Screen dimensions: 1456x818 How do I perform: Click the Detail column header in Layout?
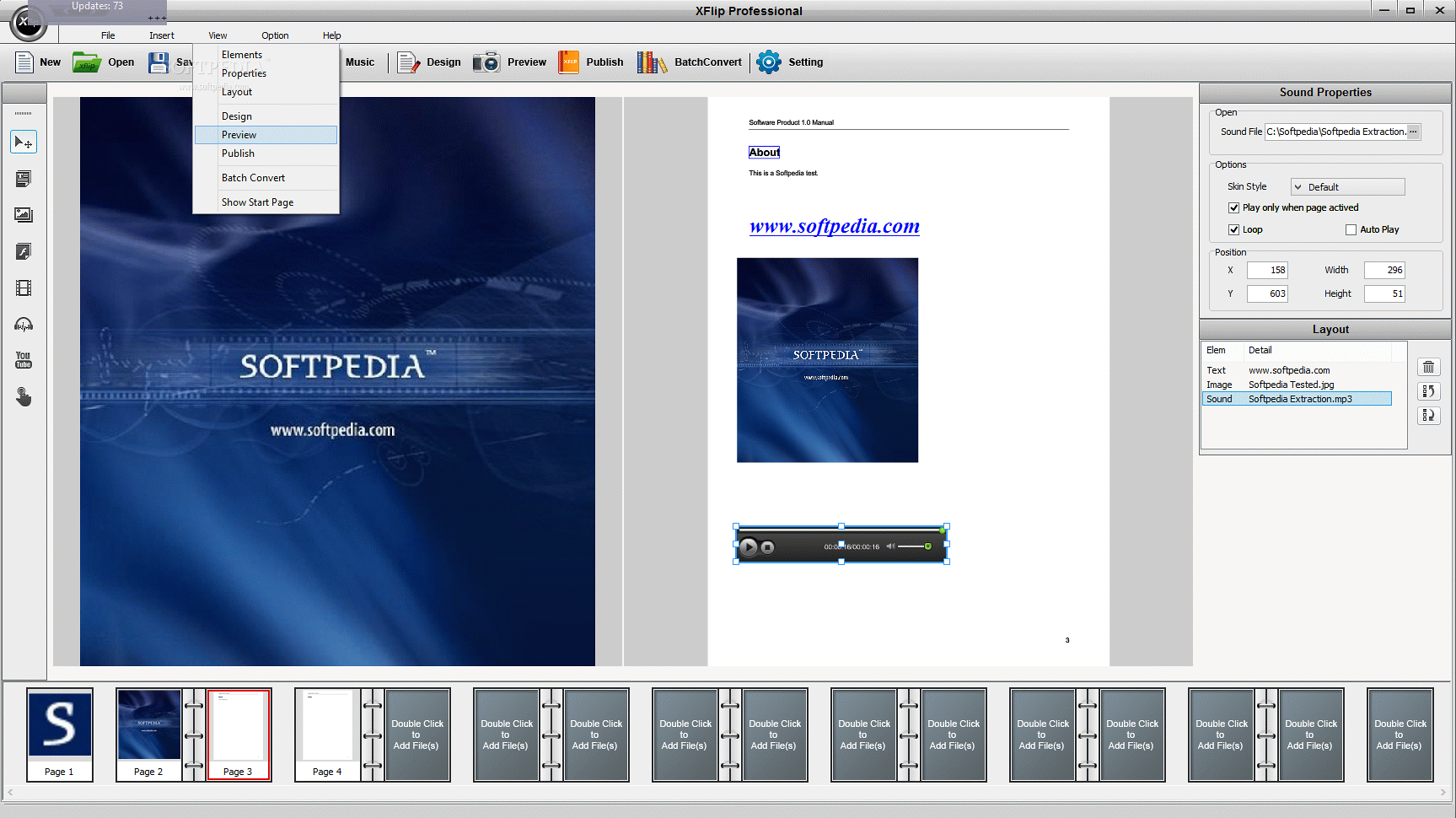coord(1260,350)
